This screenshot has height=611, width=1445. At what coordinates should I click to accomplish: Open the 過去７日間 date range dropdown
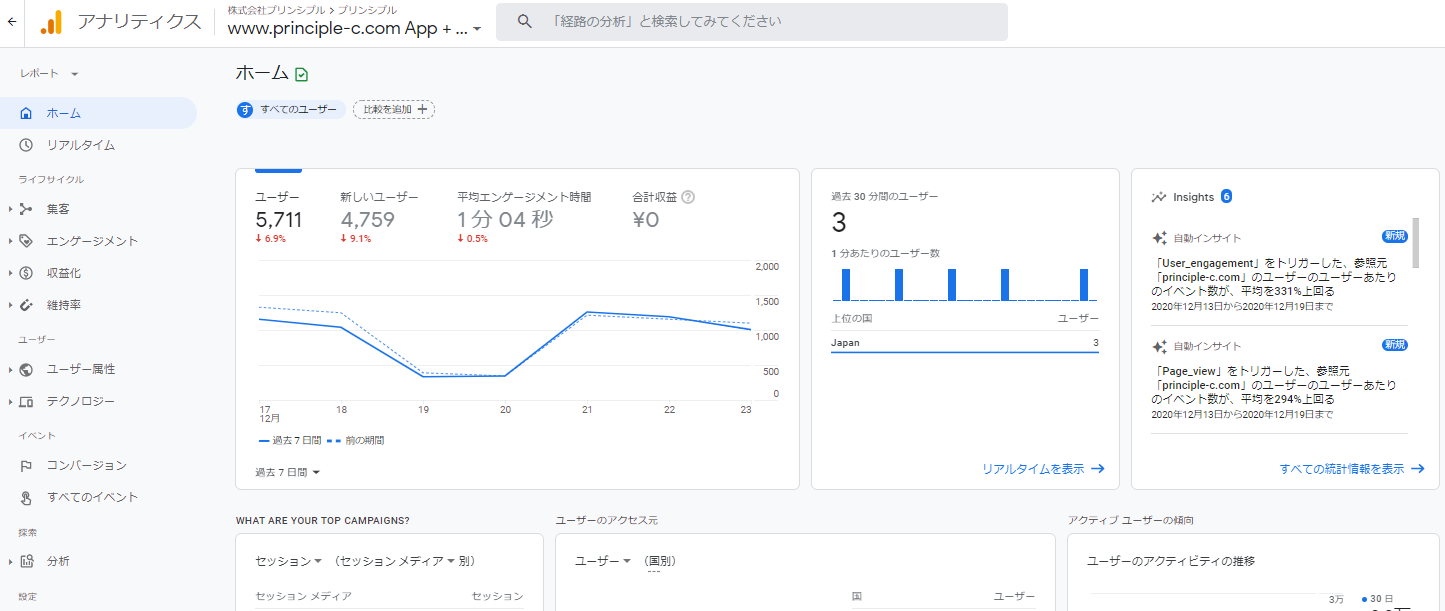[x=288, y=472]
